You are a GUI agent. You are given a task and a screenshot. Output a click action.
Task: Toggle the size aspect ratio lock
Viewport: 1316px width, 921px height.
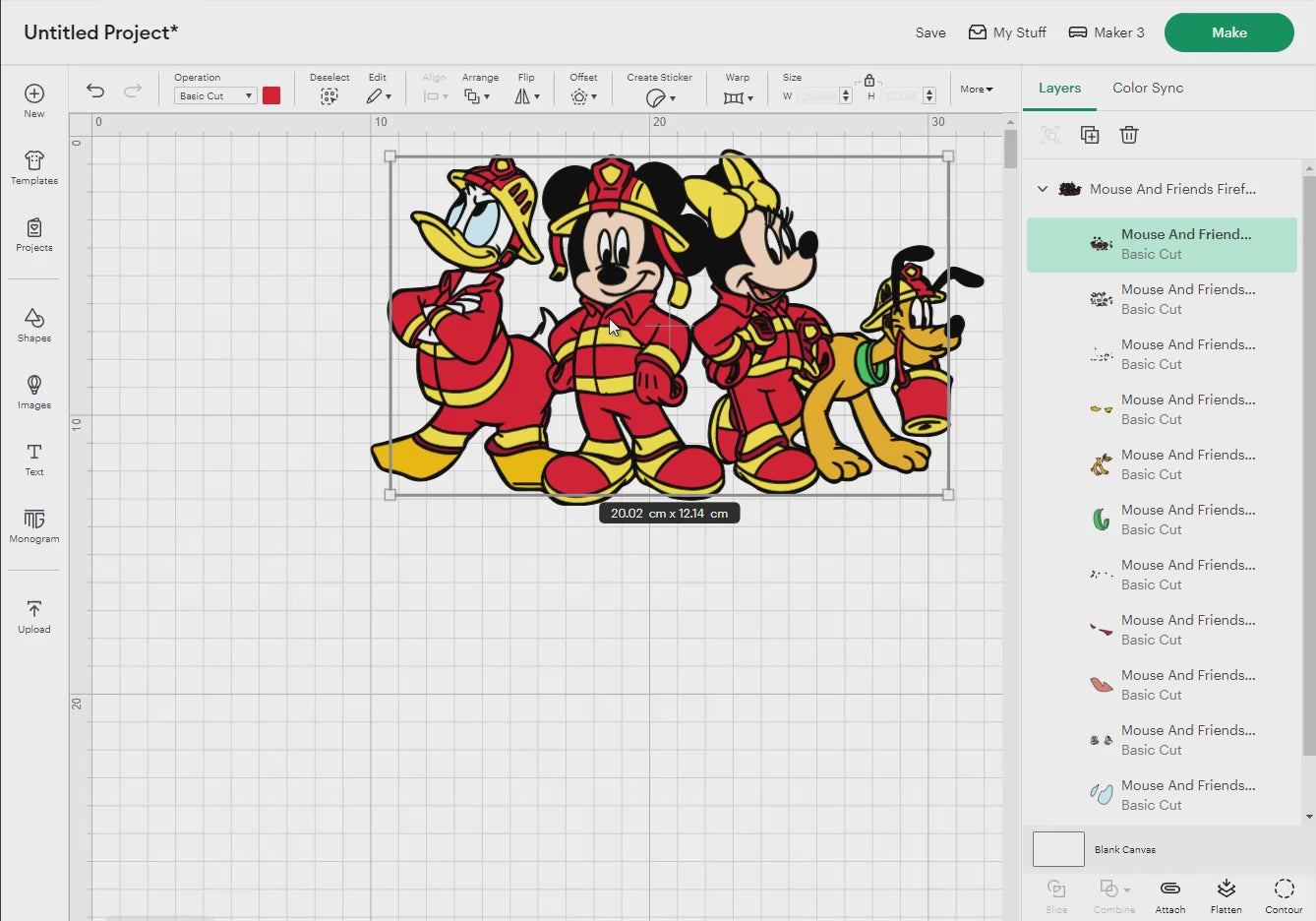(869, 81)
